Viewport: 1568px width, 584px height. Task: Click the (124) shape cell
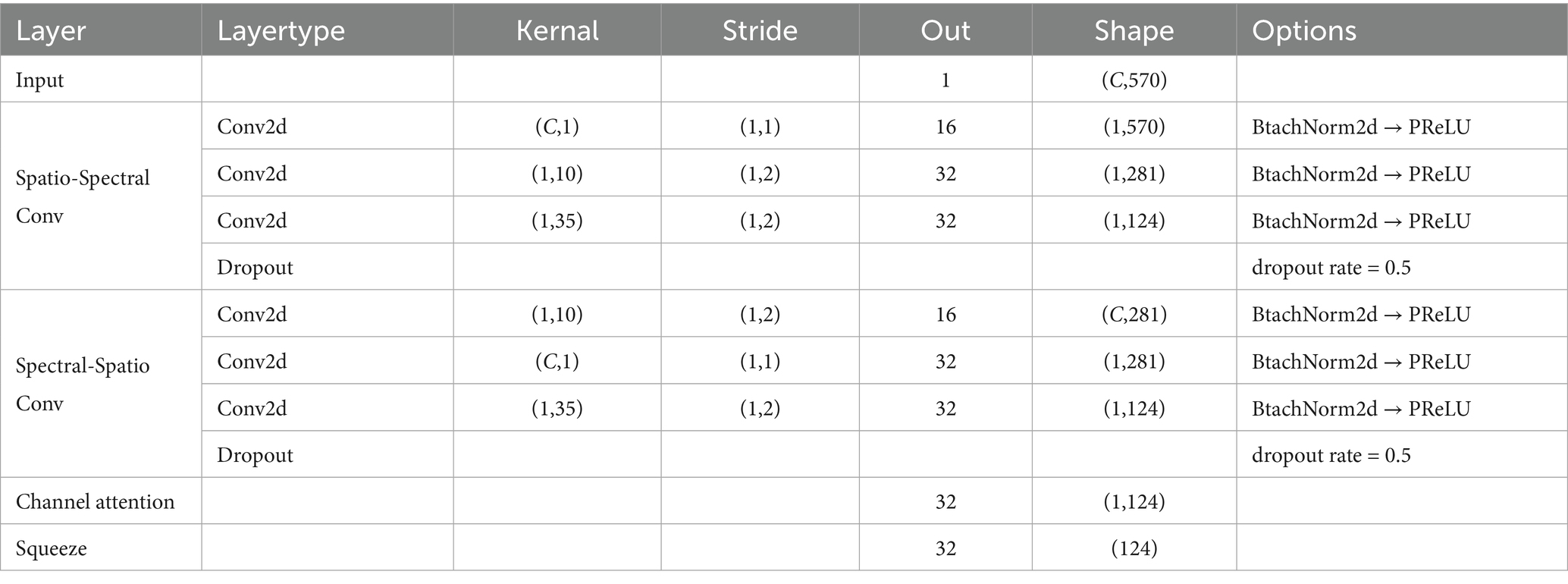coord(1134,548)
